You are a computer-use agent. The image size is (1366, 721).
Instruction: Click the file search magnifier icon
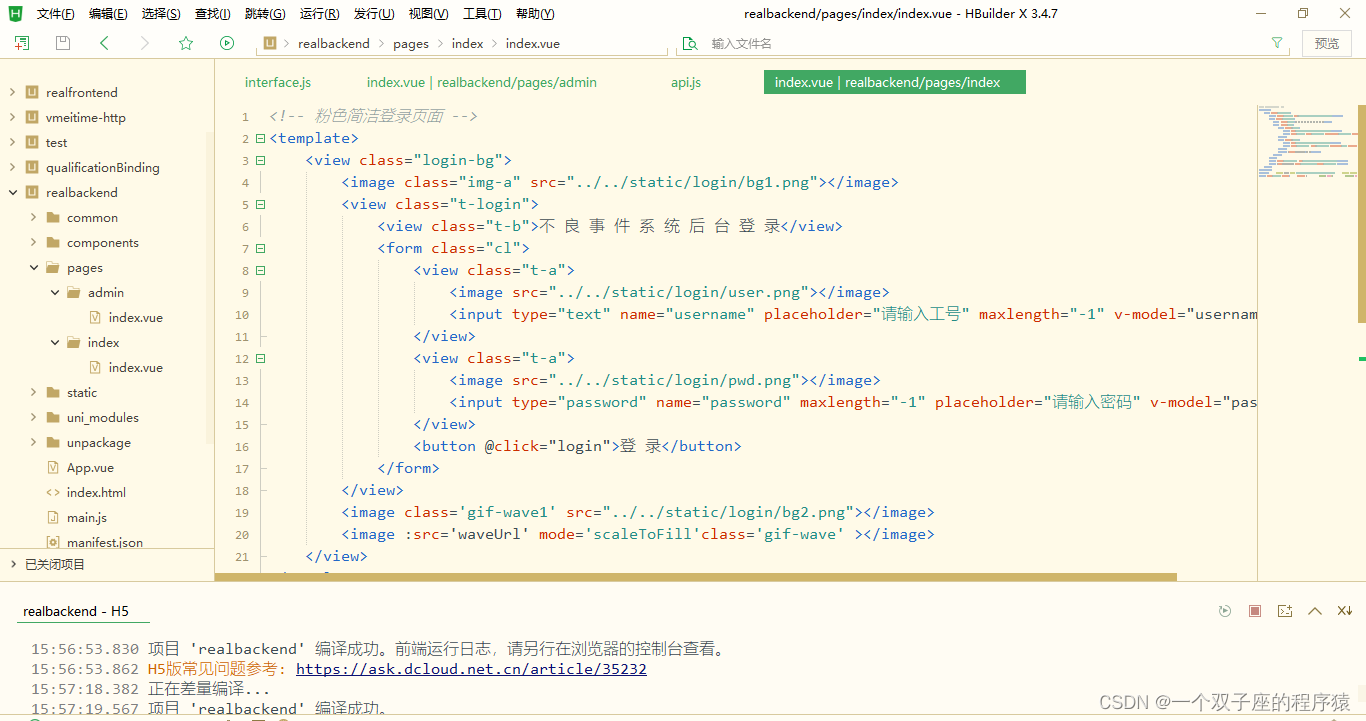click(689, 43)
